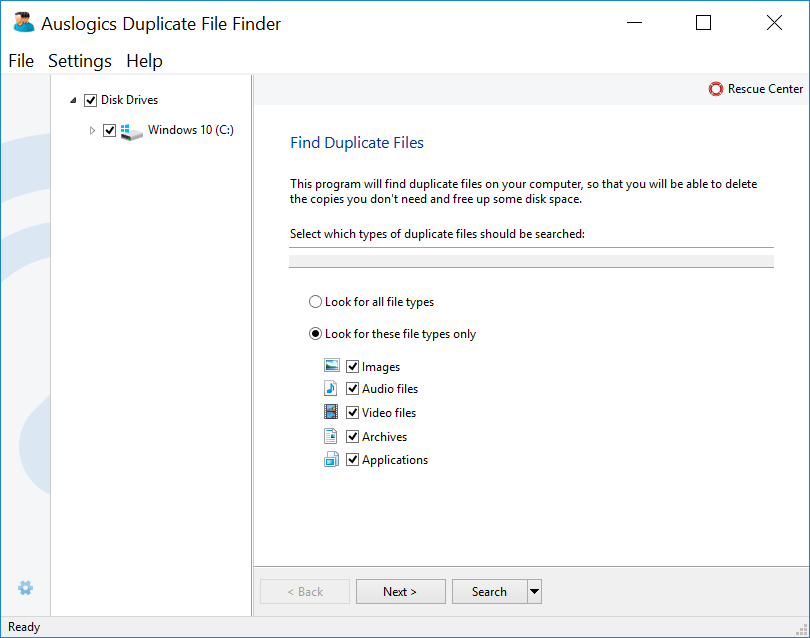Image resolution: width=810 pixels, height=638 pixels.
Task: Select the Windows 10 (C:) label
Action: pos(191,130)
